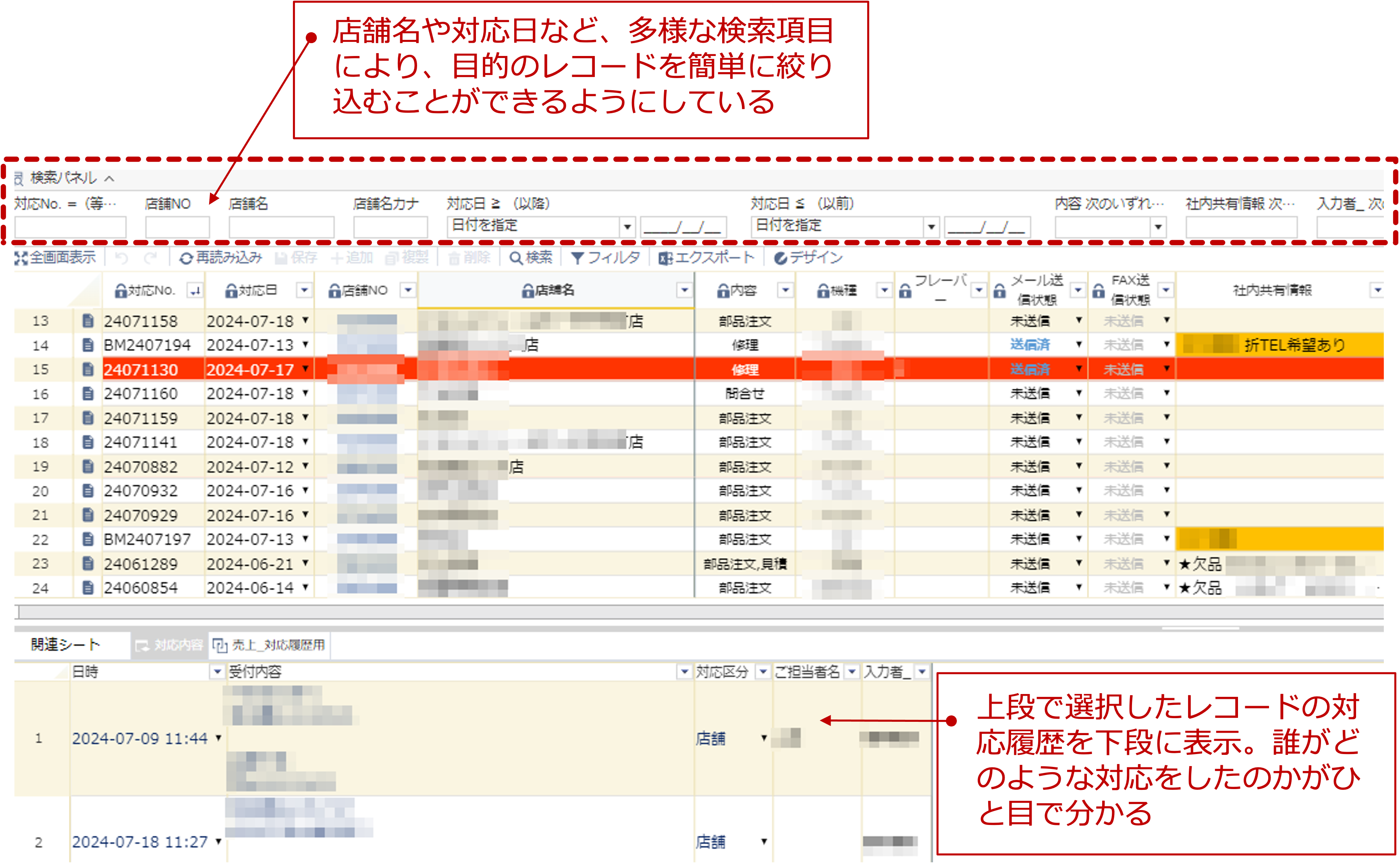Switch to 対応内容 related sheet tab
The image size is (1400, 864).
coord(170,645)
